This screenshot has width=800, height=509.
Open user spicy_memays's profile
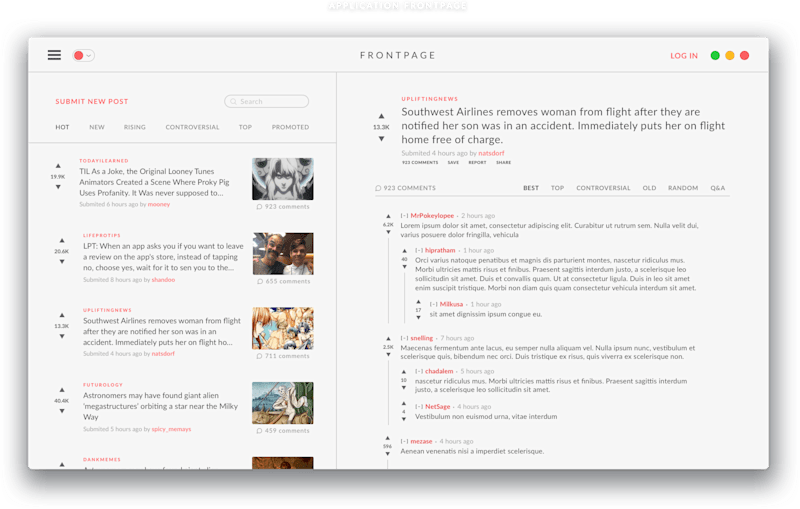(171, 429)
